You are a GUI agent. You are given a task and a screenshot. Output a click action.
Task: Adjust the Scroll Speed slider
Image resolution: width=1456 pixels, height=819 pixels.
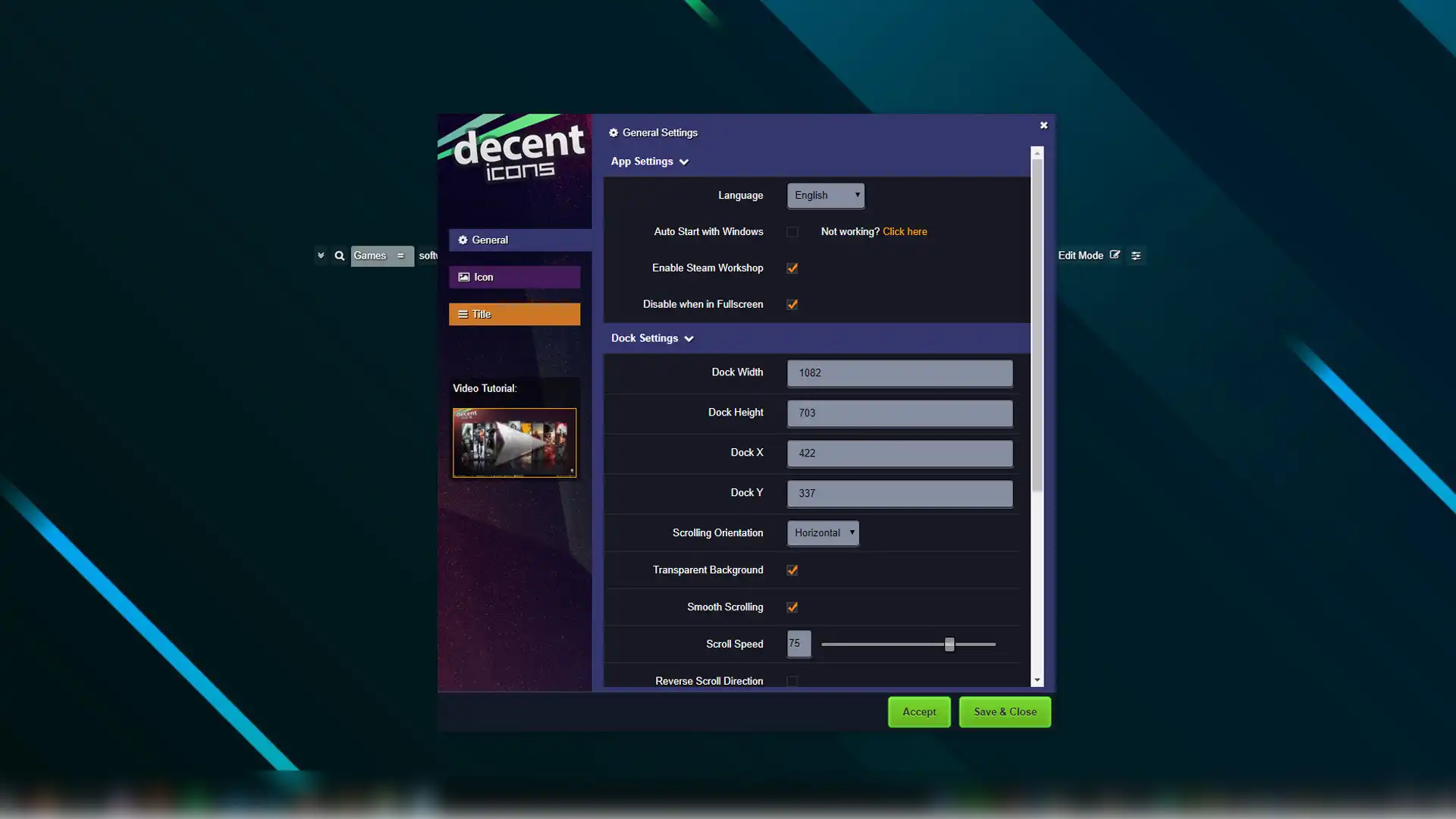coord(949,644)
